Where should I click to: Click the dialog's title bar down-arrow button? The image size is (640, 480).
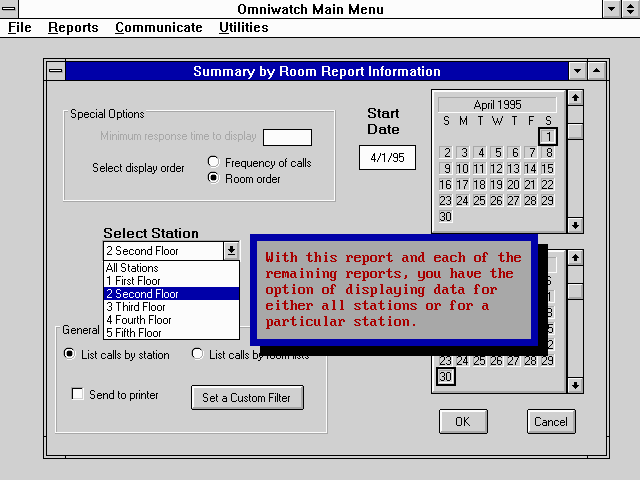click(575, 72)
